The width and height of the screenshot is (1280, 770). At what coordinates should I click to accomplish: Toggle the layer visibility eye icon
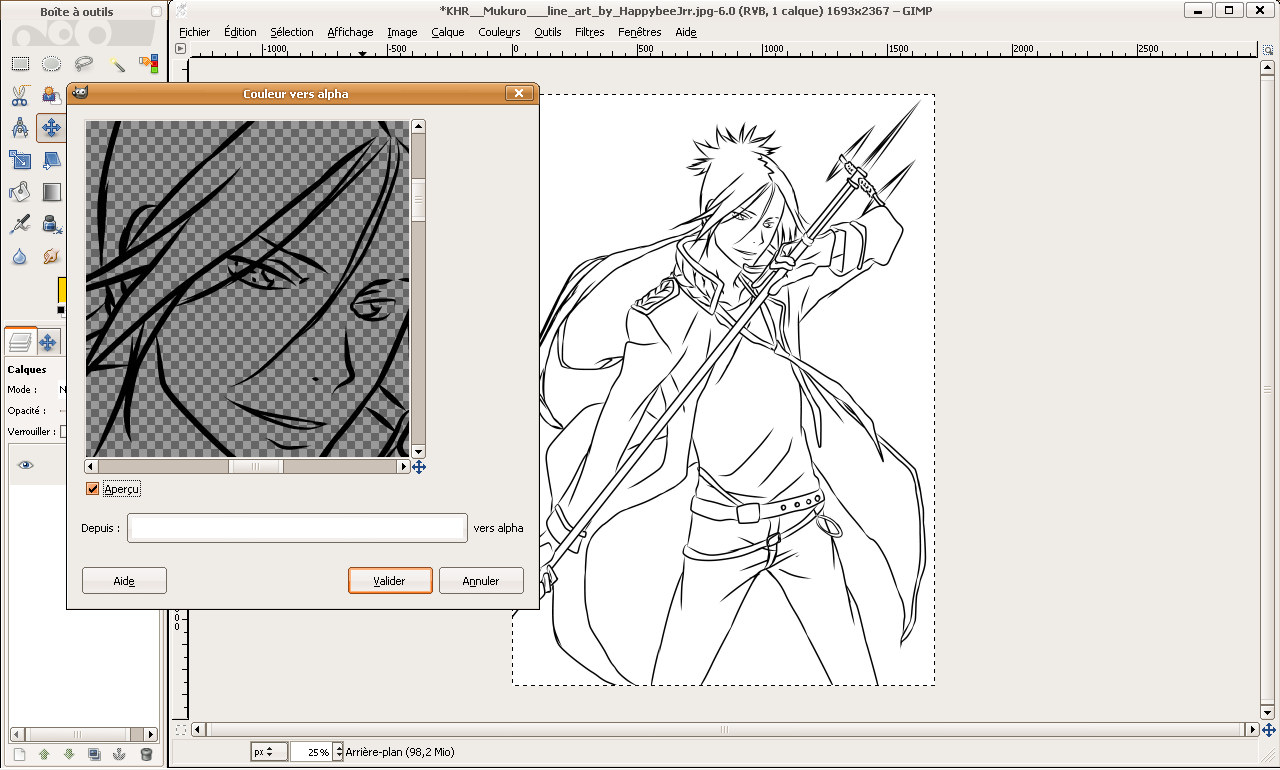pos(25,465)
